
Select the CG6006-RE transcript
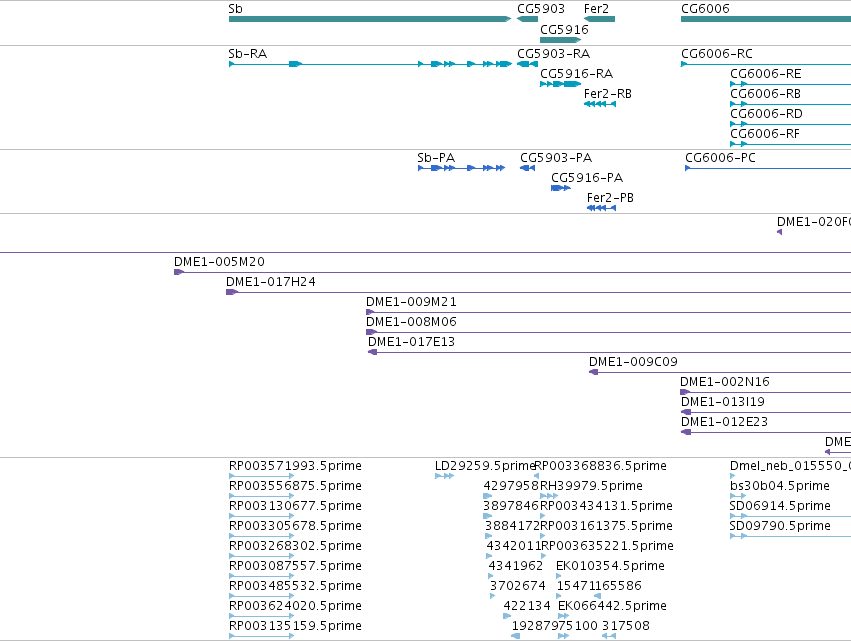(790, 84)
